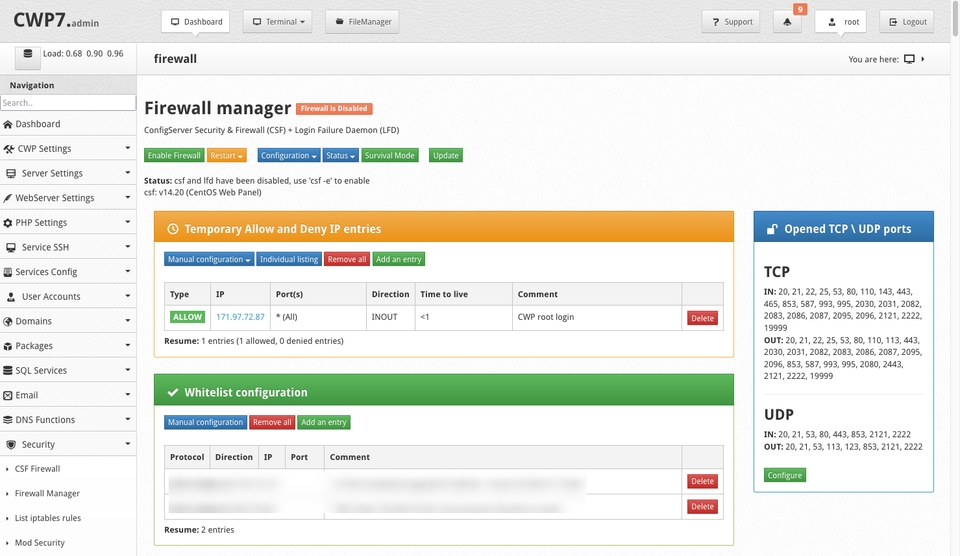
Task: Open the Terminal dropdown in top bar
Action: point(277,21)
